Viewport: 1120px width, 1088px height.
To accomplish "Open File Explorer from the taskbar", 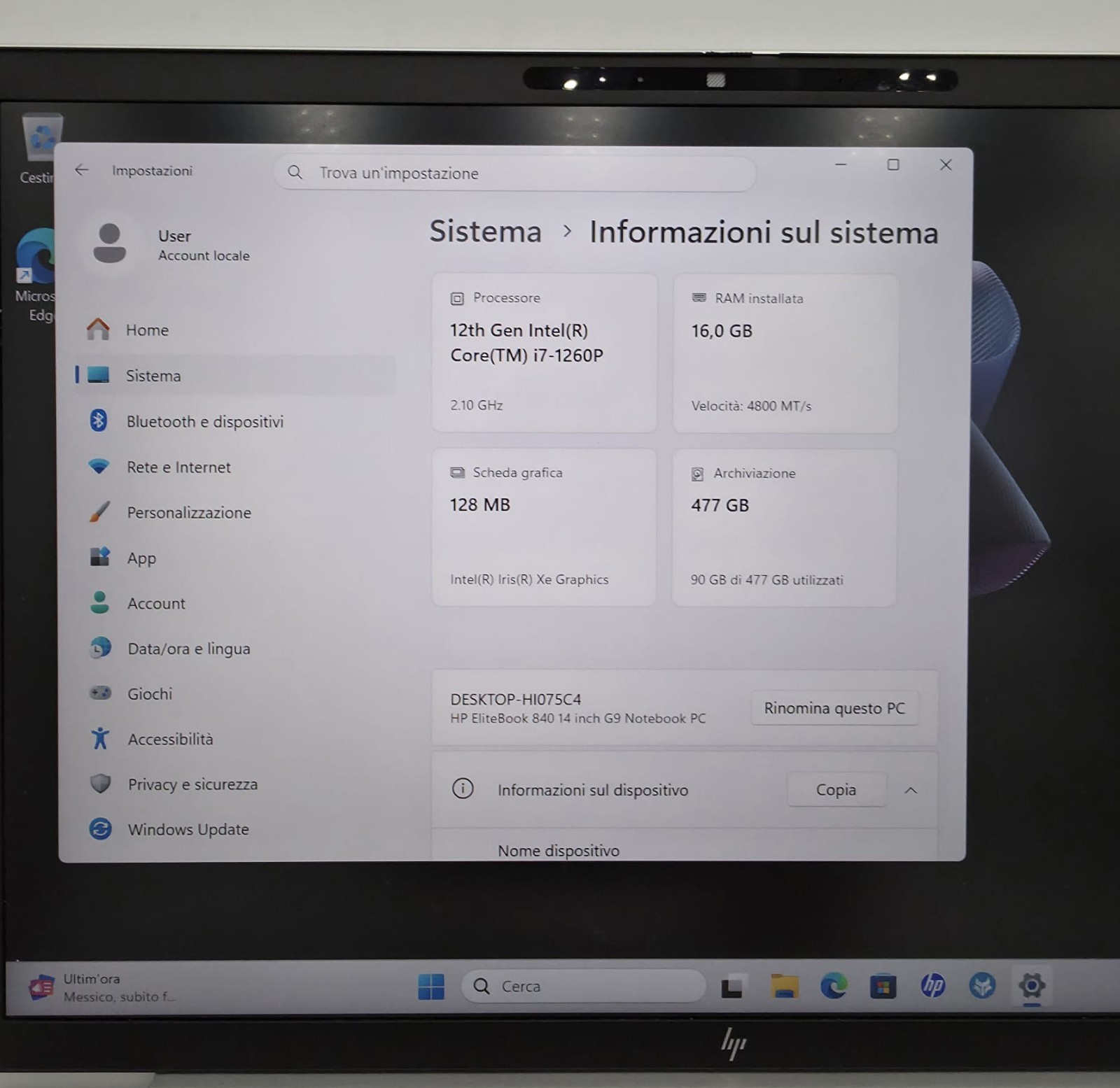I will tap(784, 986).
